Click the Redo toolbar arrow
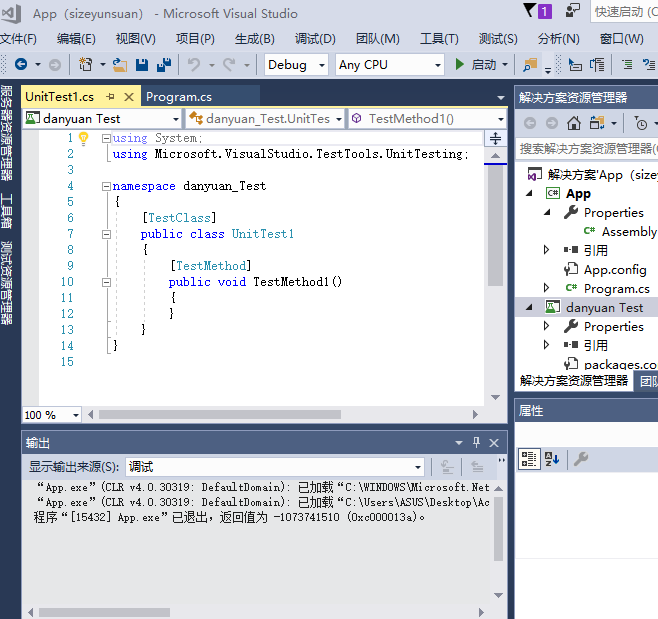 tap(229, 65)
